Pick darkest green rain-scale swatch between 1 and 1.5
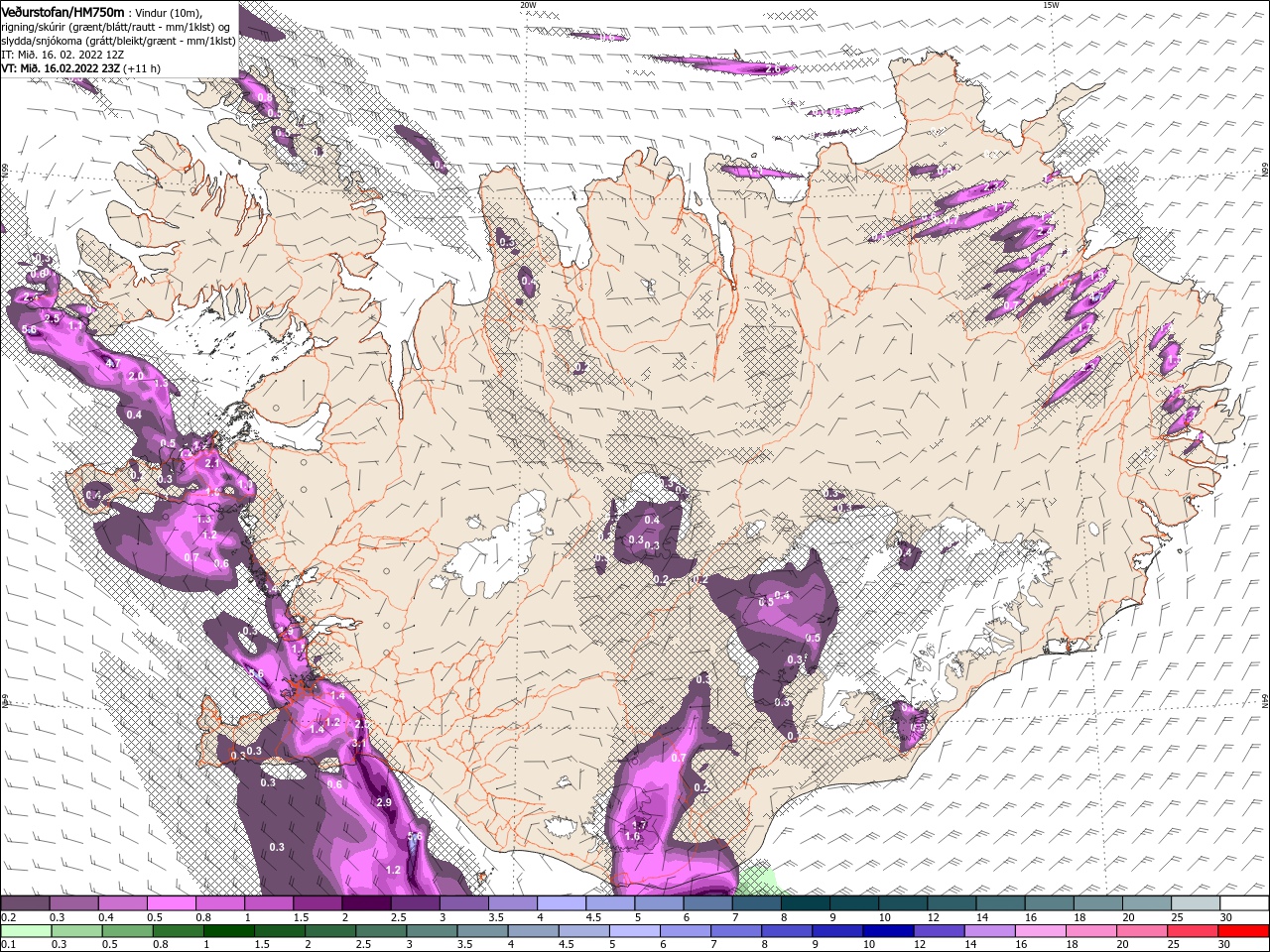 coord(231,931)
